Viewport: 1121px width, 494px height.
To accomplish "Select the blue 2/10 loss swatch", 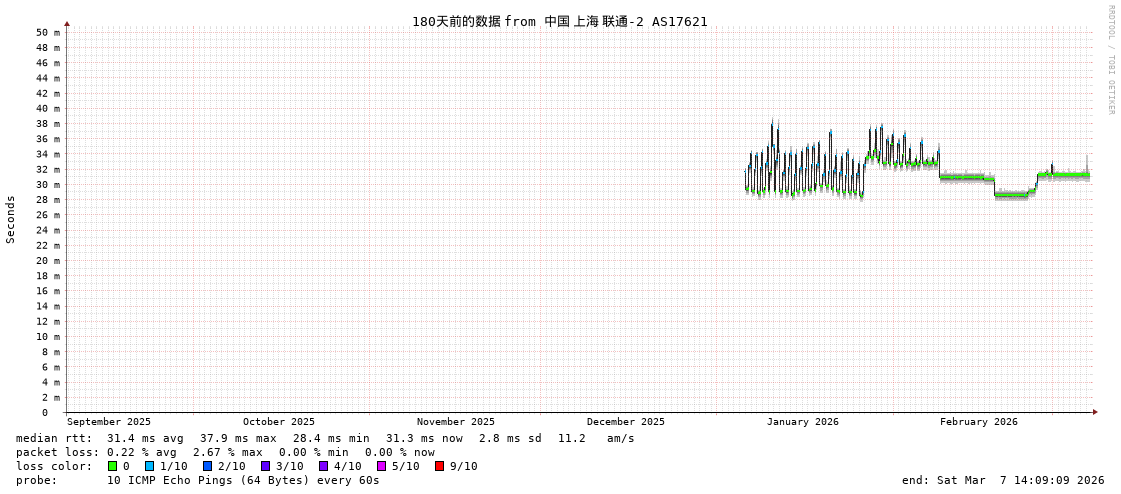I will point(207,466).
